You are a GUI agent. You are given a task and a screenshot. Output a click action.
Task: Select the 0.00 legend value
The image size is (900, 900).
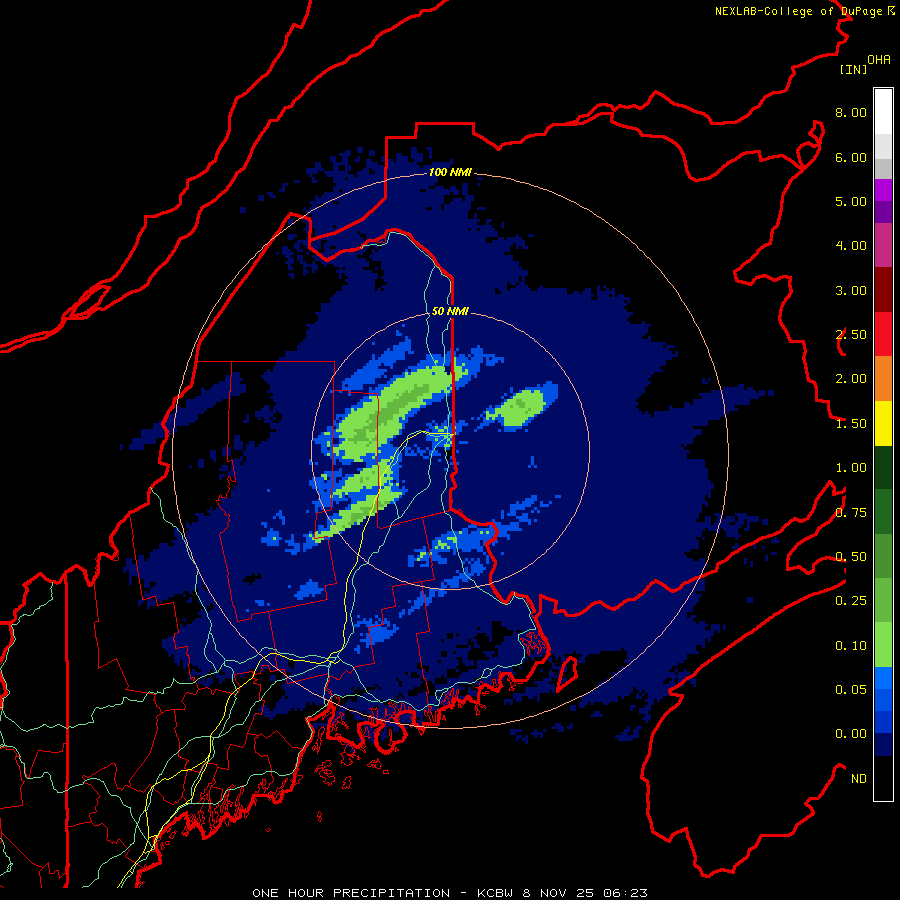point(851,734)
